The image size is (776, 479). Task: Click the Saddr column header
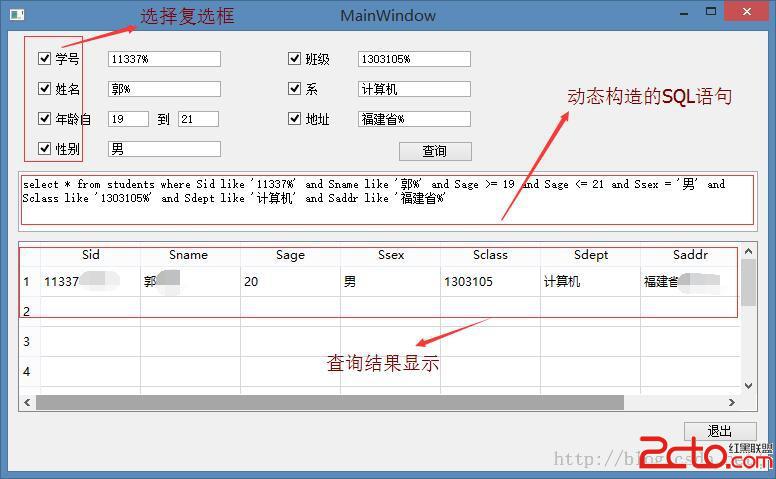(690, 255)
